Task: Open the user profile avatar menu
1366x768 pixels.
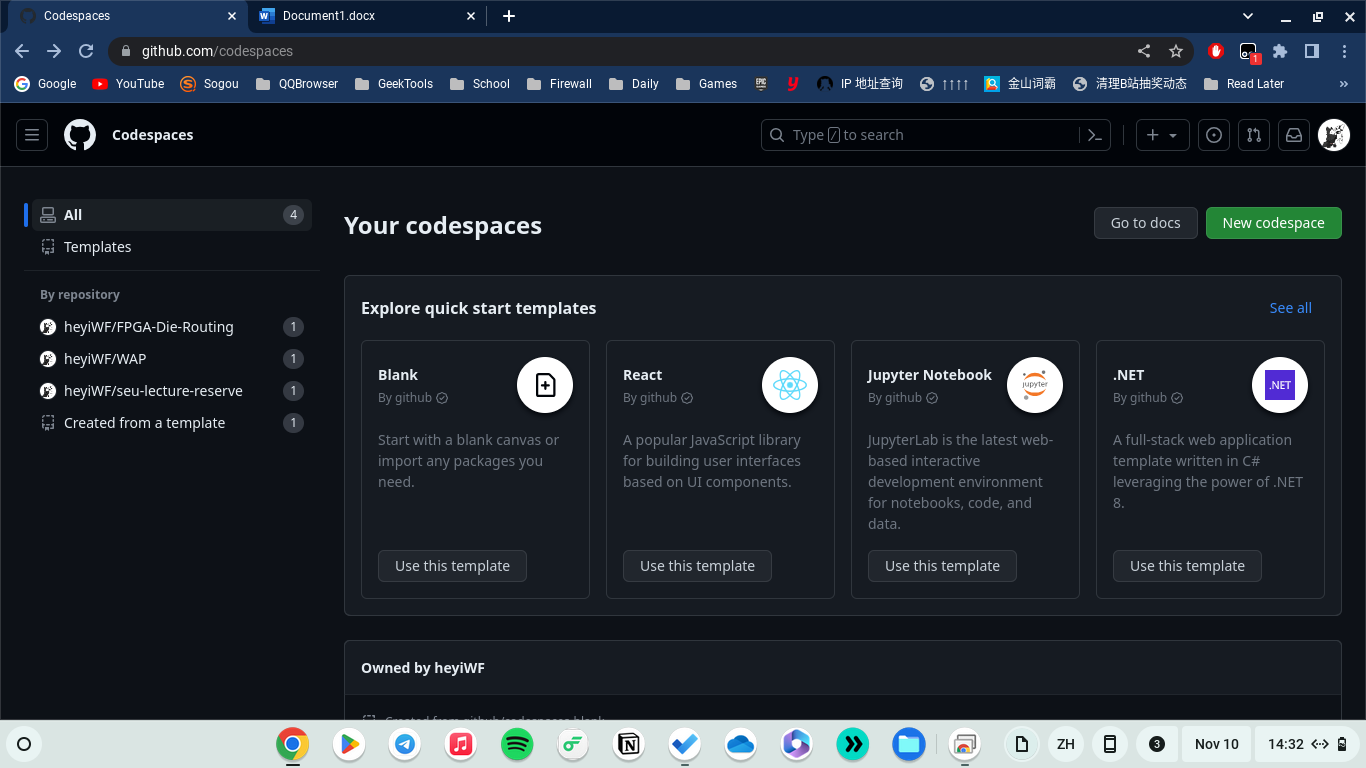Action: (x=1334, y=135)
